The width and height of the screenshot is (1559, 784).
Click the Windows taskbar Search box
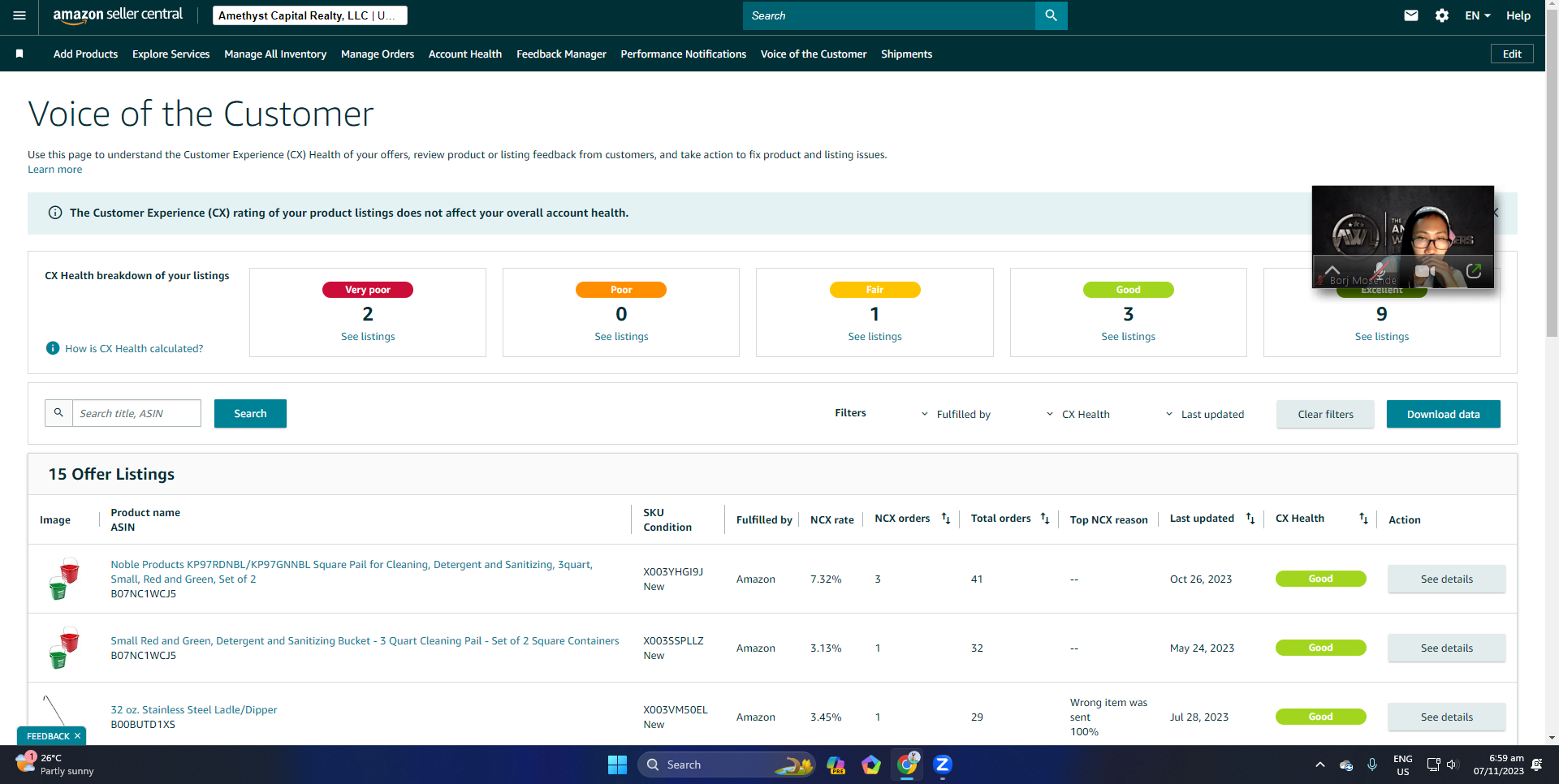pos(725,765)
